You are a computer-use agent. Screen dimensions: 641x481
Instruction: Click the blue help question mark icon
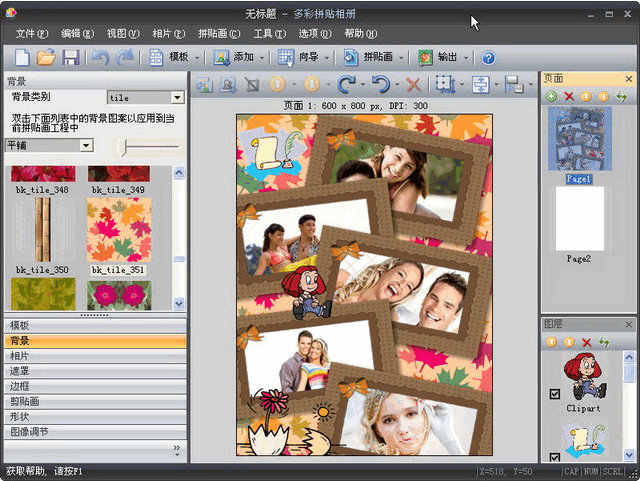tap(489, 58)
